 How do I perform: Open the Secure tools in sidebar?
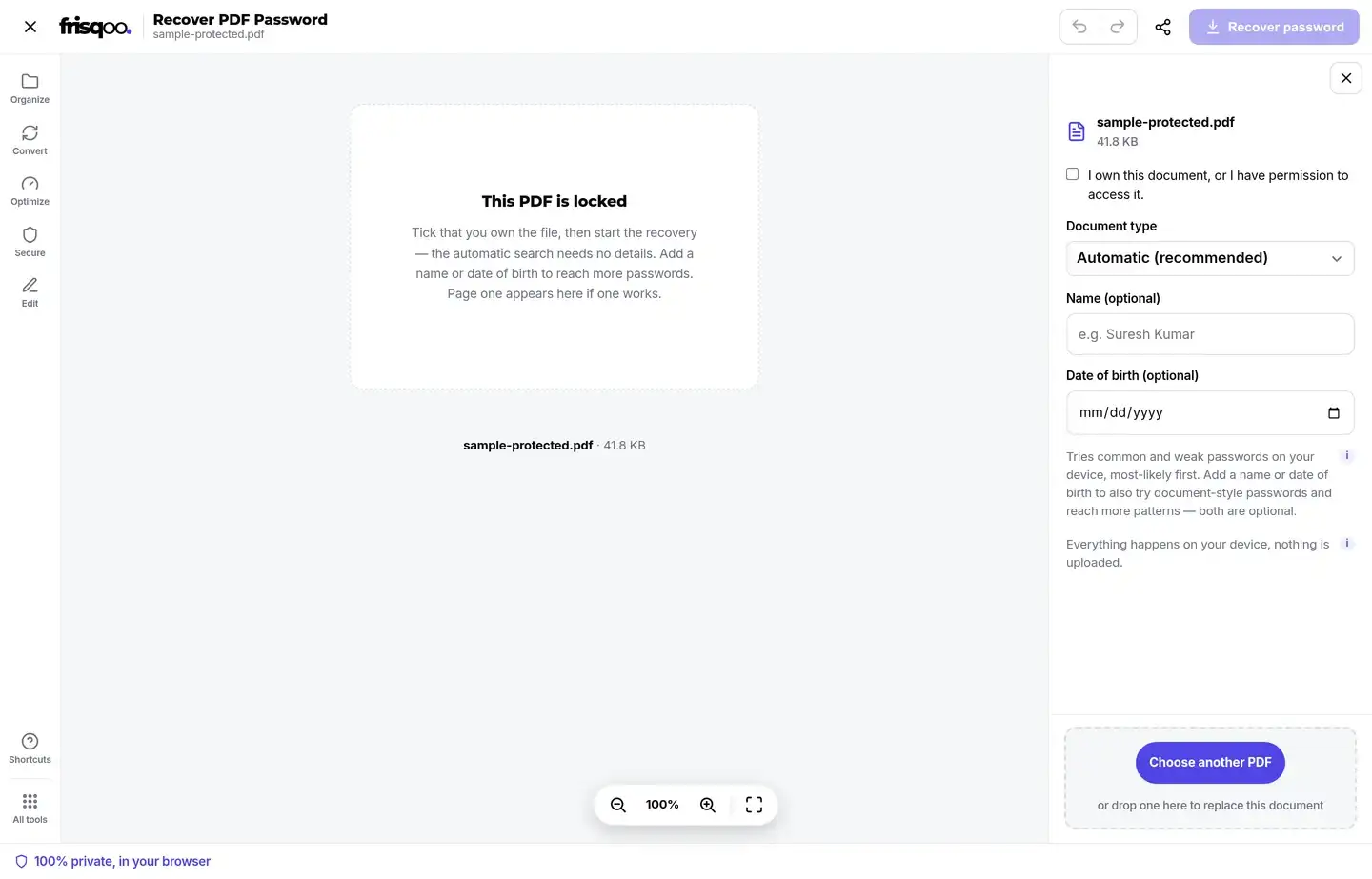point(30,242)
